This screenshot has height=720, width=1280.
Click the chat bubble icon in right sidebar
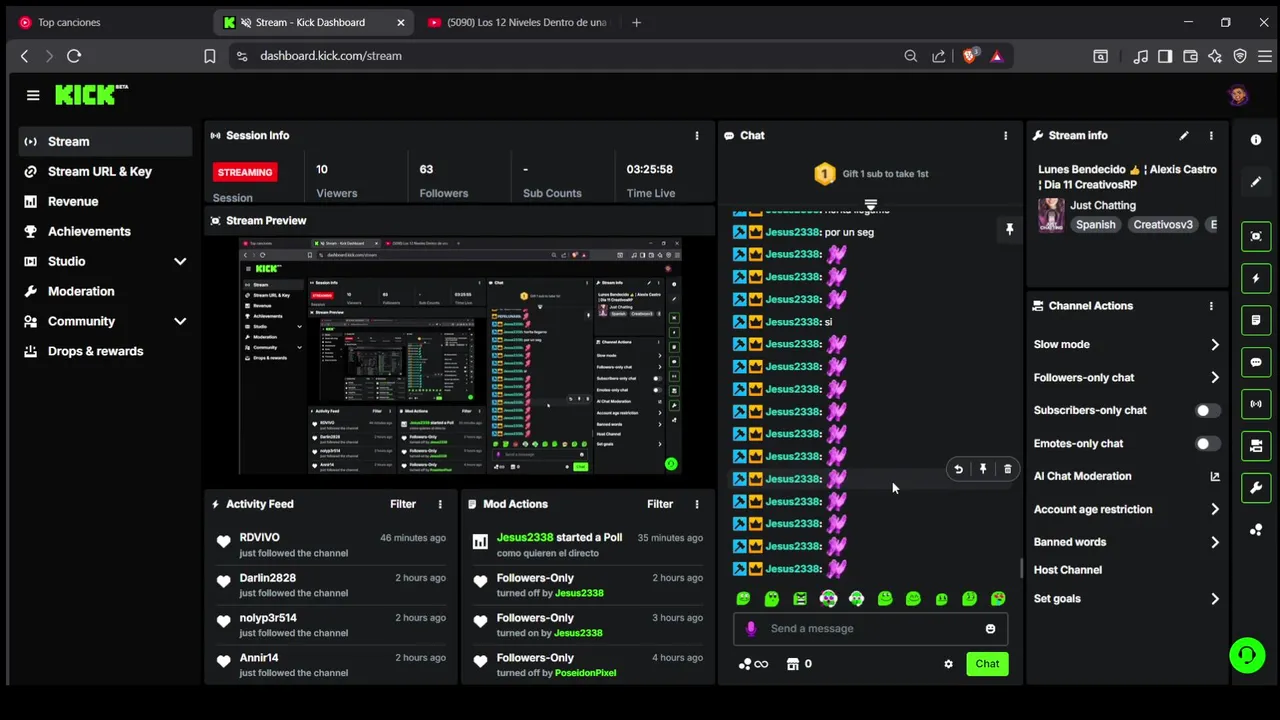coord(1256,362)
